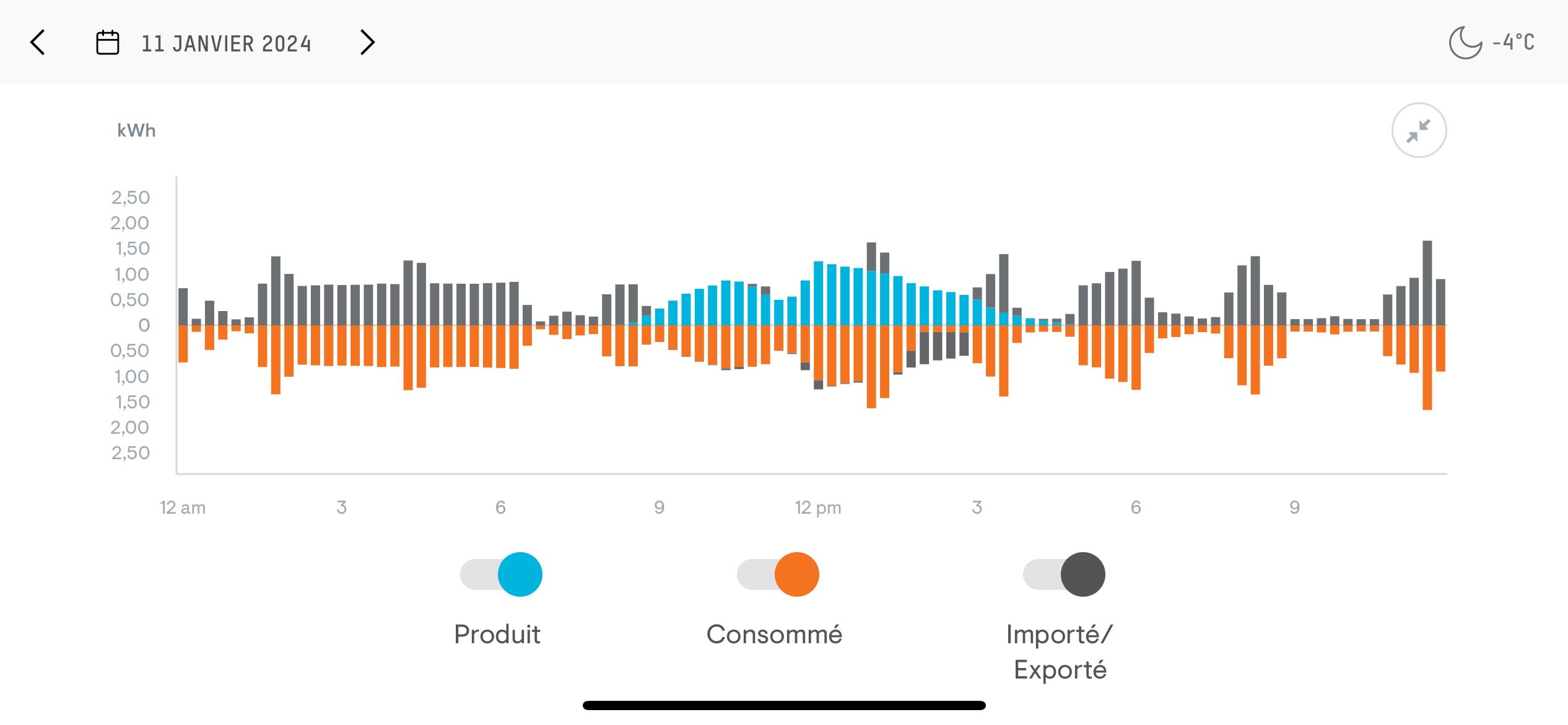This screenshot has width=1568, height=725.
Task: Tap the Importé/Exporté label
Action: 1060,652
